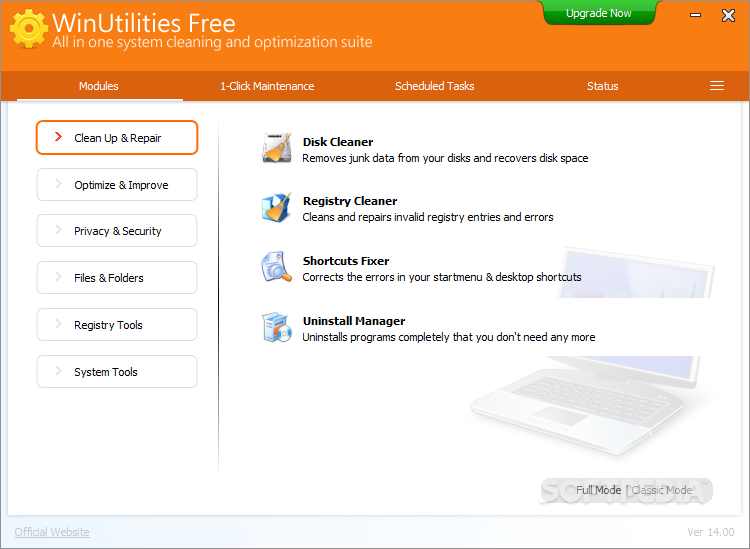
Task: Click 'Uninstalls programs completely' description
Action: click(449, 337)
